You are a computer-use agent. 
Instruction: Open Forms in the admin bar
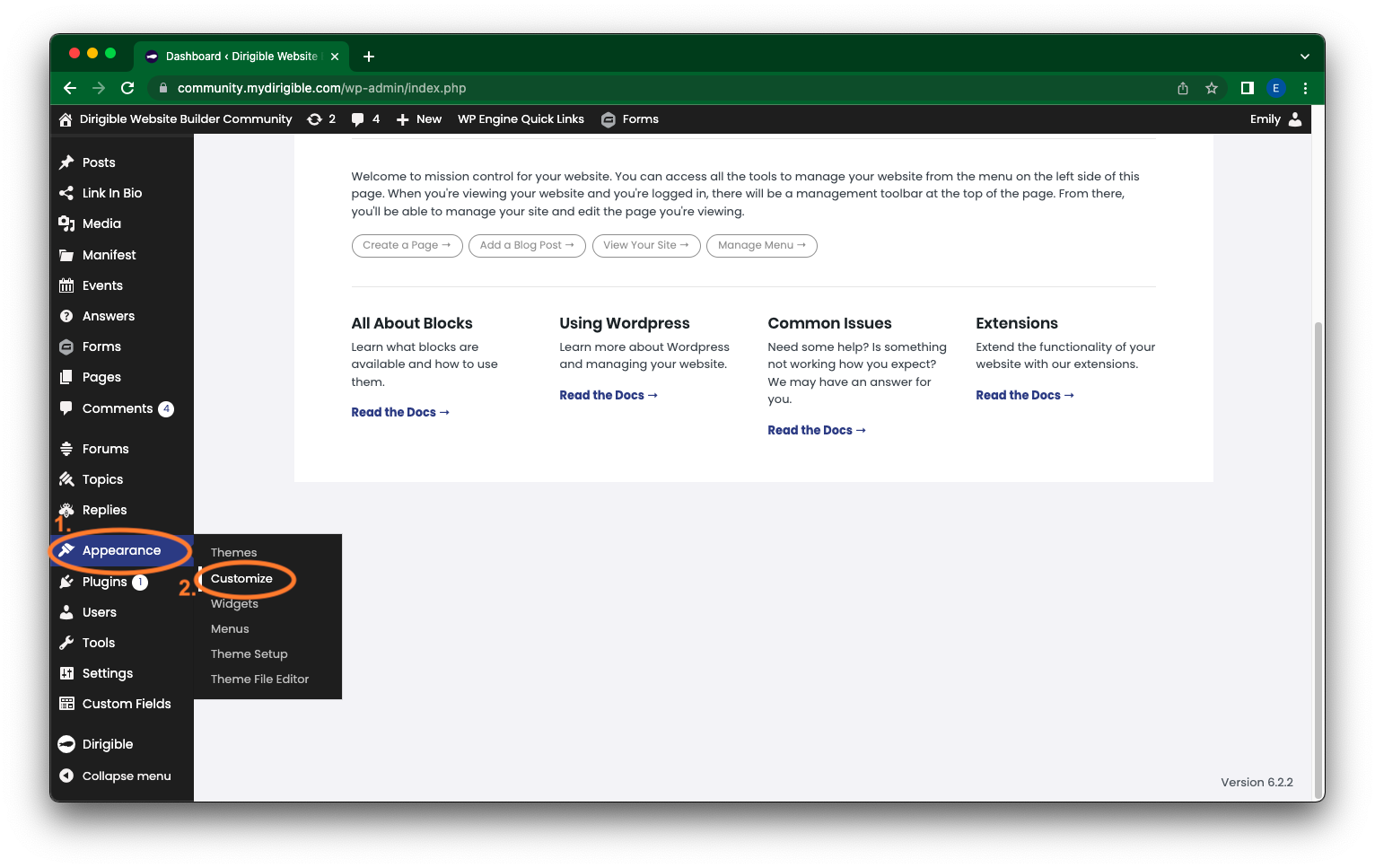(x=630, y=119)
